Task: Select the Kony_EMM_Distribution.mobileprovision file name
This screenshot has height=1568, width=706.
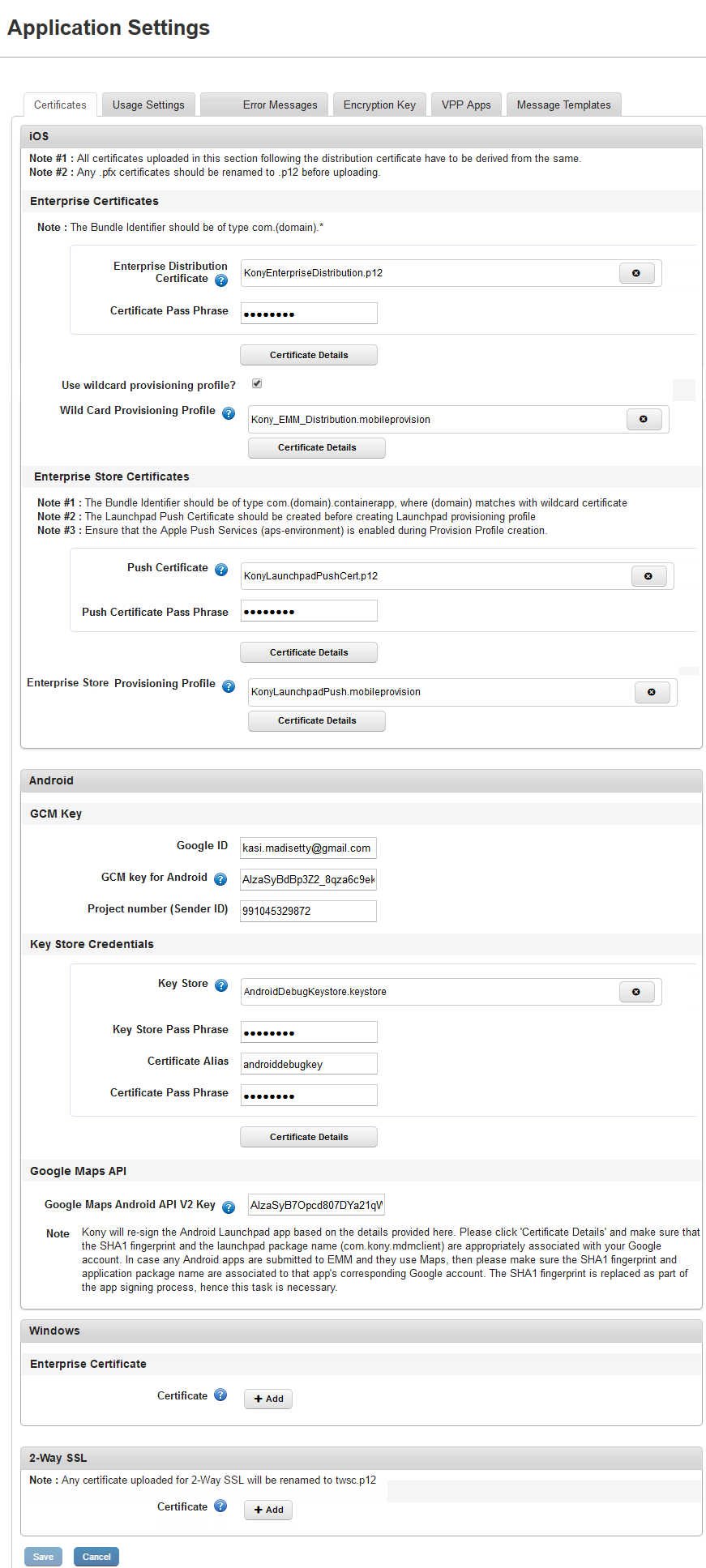Action: [x=340, y=420]
